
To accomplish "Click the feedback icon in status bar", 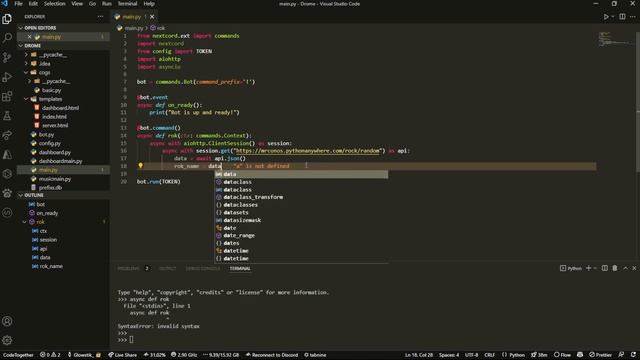I will (x=621, y=355).
